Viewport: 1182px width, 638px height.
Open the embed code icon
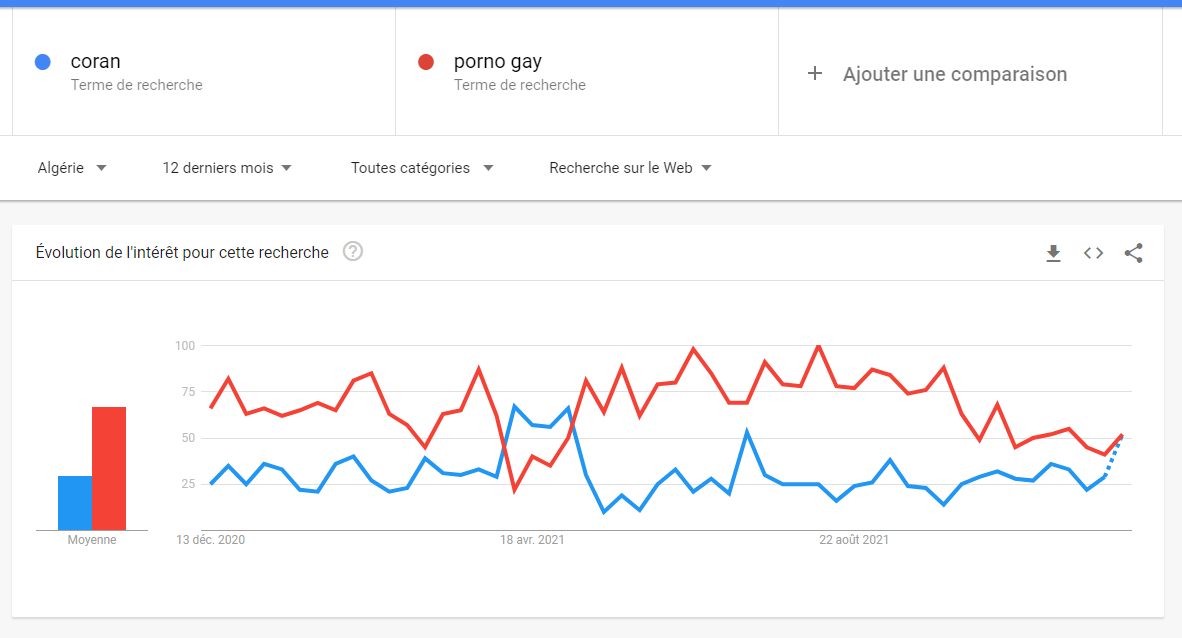1093,253
